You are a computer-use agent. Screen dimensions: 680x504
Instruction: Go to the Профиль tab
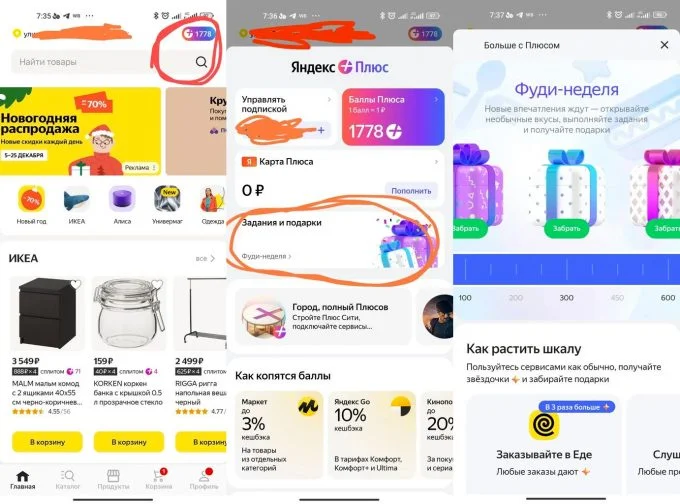coord(204,480)
